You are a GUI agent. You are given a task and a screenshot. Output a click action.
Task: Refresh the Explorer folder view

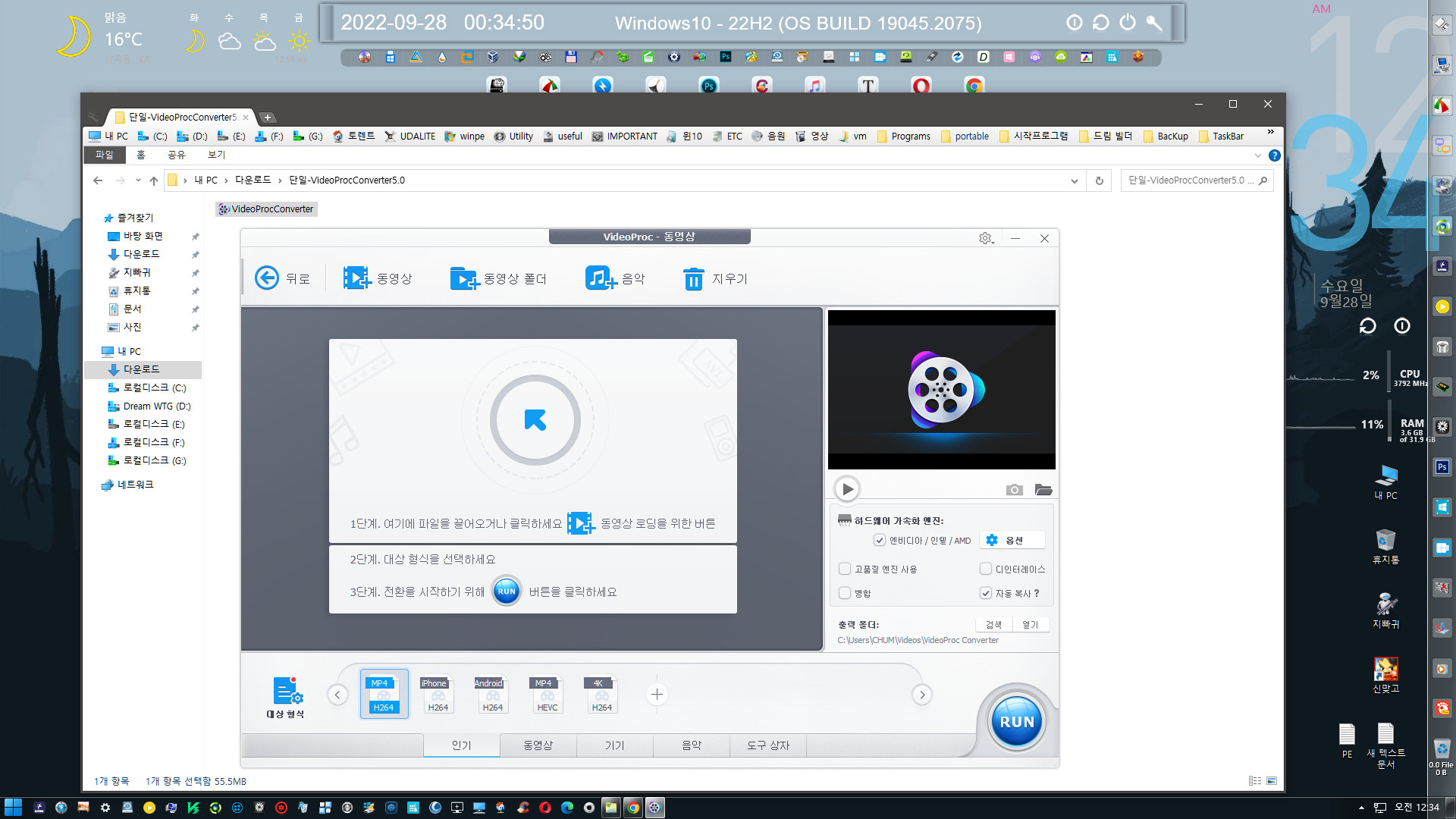(x=1099, y=180)
